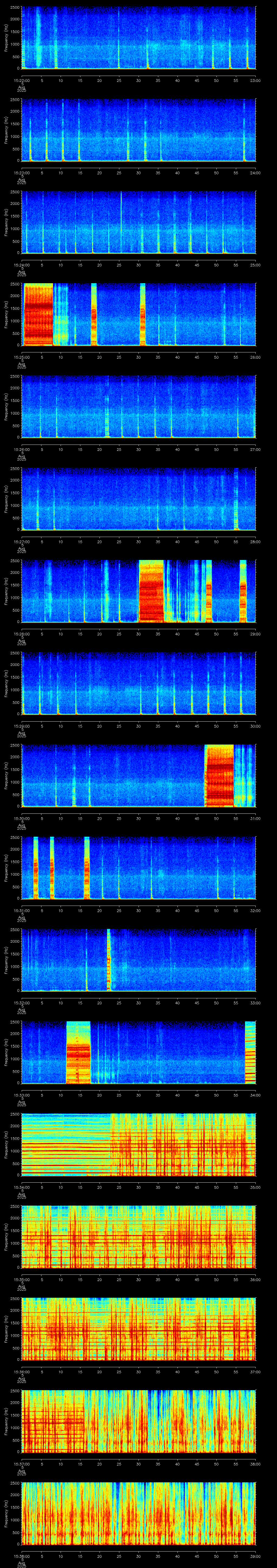This screenshot has width=277, height=1568.
Task: Click the 15:29:00 time label
Action: coord(21,726)
